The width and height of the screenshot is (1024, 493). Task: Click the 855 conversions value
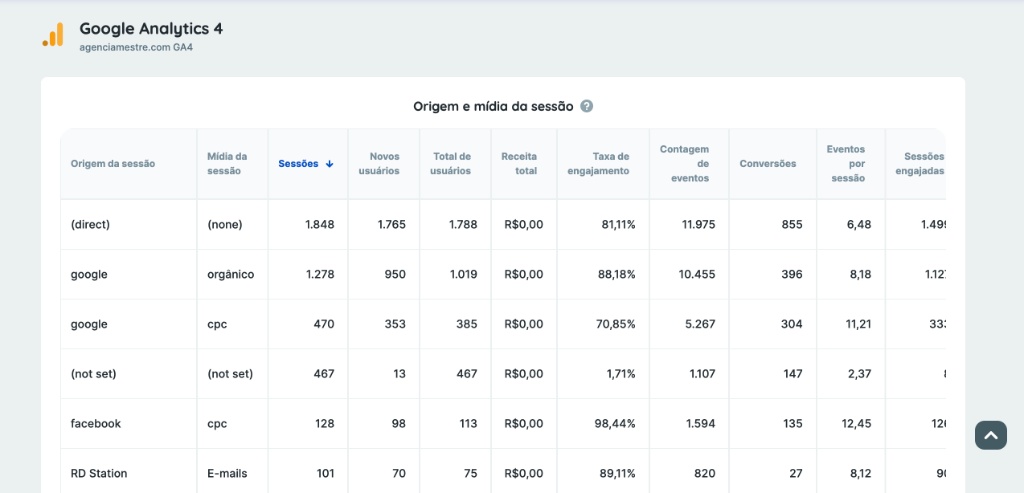(x=792, y=224)
